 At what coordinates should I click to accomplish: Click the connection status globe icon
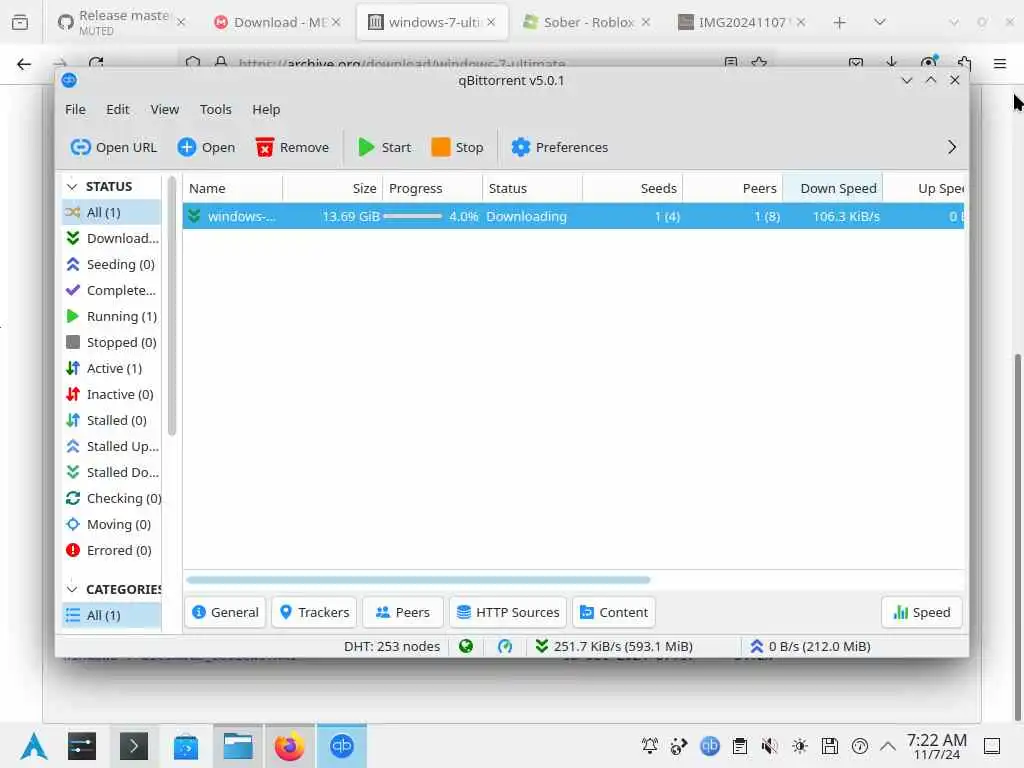point(466,647)
